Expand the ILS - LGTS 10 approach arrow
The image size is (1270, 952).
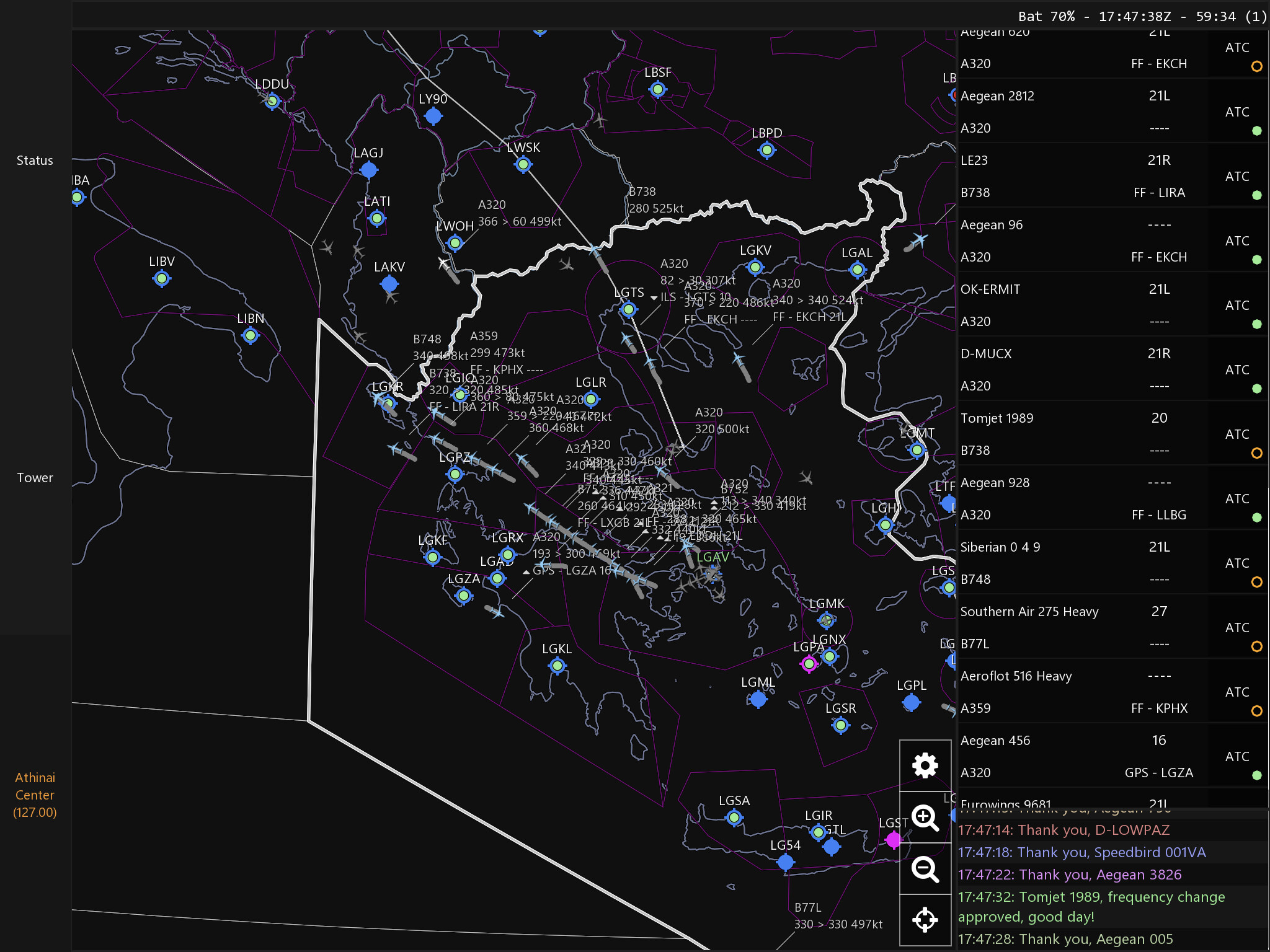tap(654, 298)
